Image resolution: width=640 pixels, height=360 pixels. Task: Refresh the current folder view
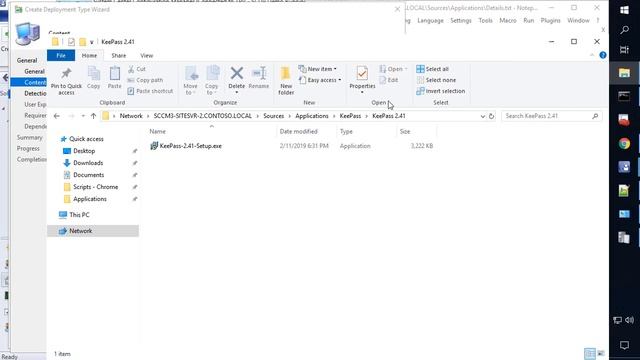pos(491,116)
